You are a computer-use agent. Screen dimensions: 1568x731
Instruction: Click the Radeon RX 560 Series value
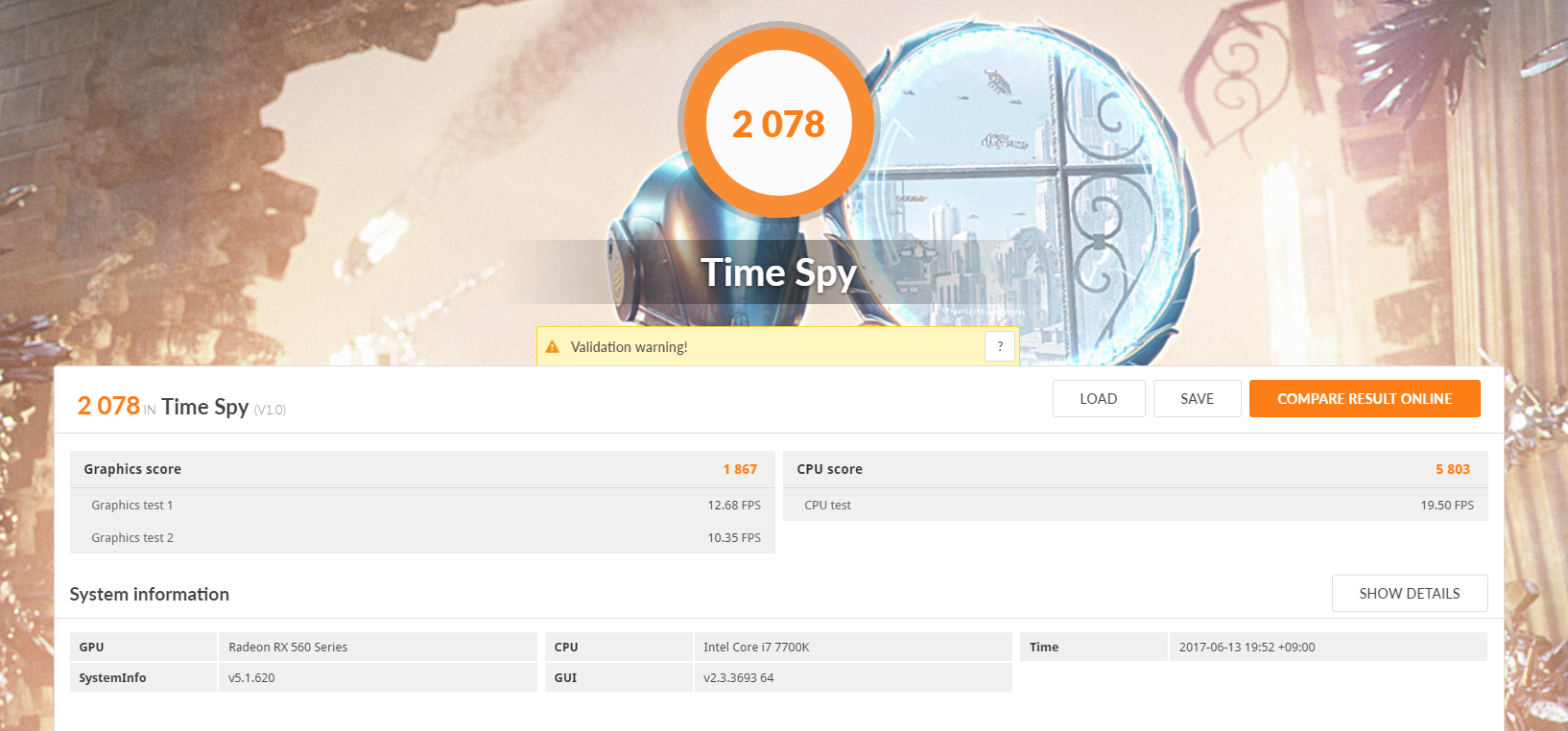(x=288, y=648)
